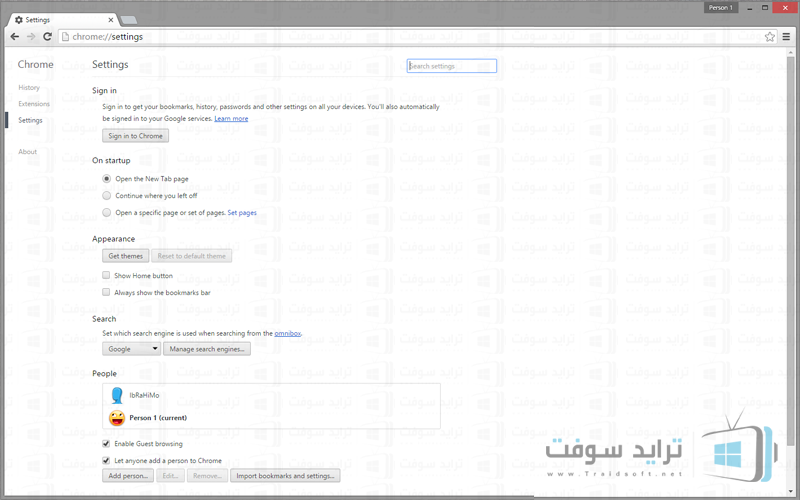
Task: Focus the Search settings field
Action: (452, 66)
